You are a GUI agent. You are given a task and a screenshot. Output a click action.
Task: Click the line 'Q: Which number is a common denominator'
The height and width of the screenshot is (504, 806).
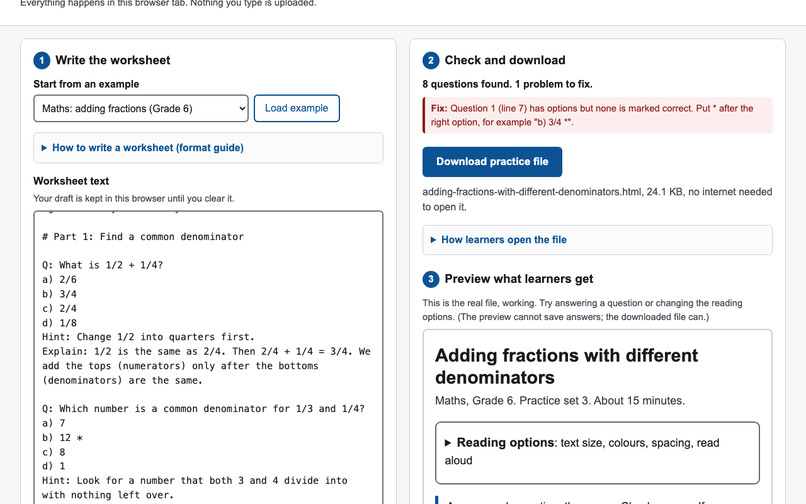click(203, 409)
